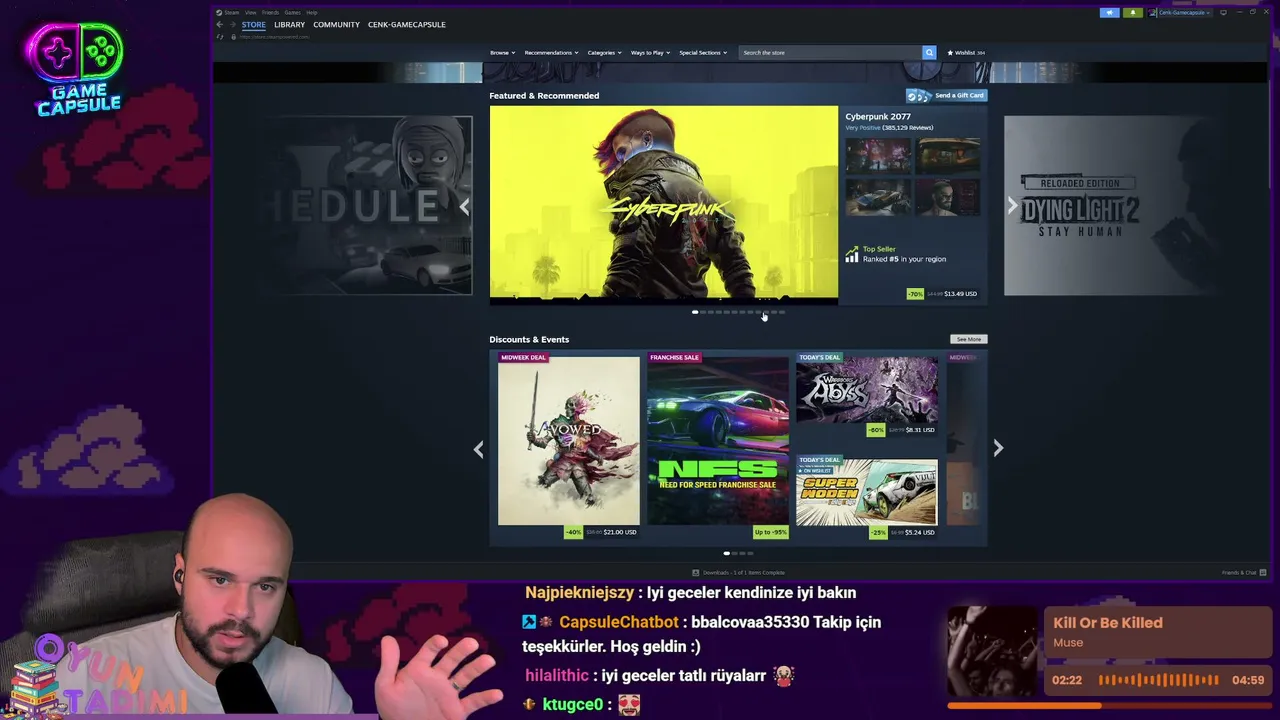Click the Steam page reload icon
Viewport: 1280px width, 720px height.
point(220,37)
